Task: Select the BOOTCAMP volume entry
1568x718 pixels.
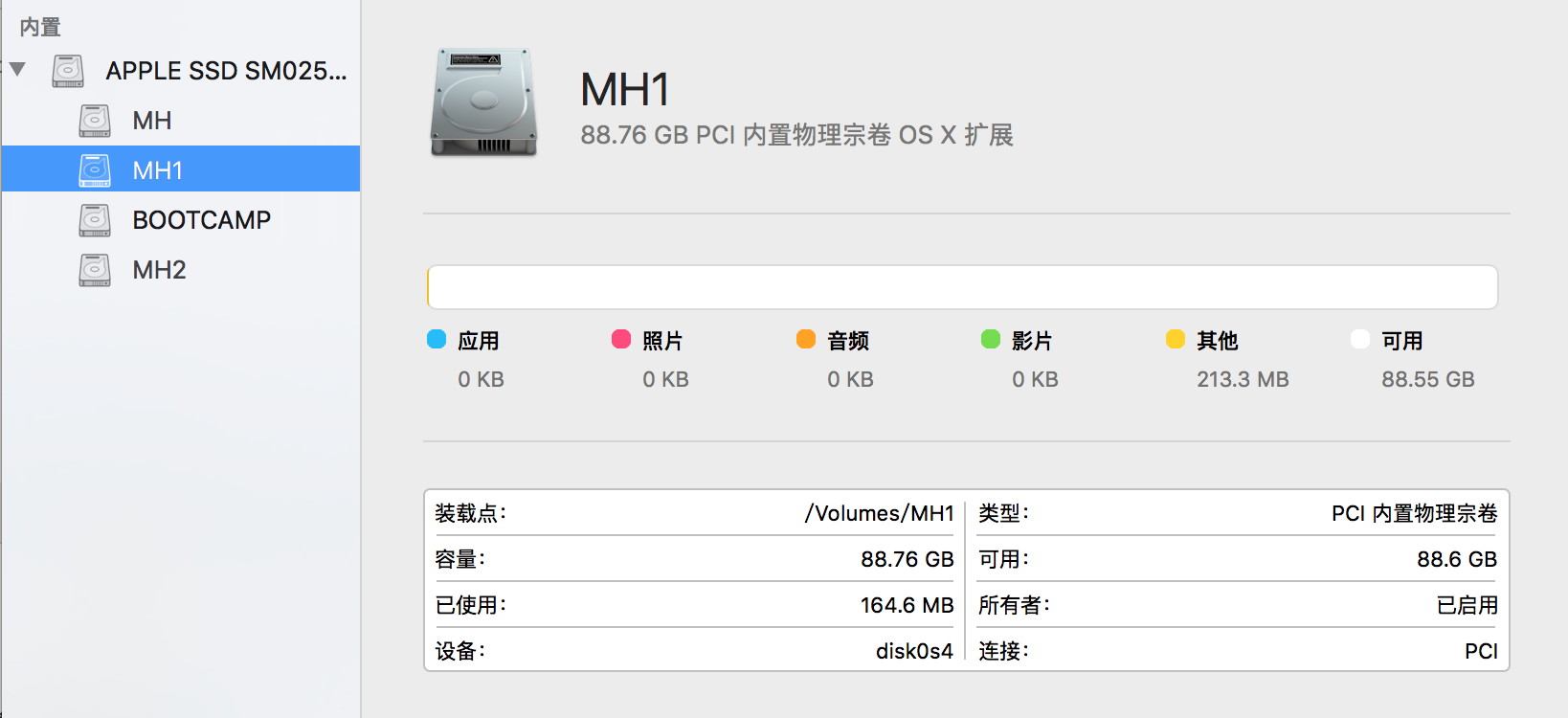Action: coord(201,220)
